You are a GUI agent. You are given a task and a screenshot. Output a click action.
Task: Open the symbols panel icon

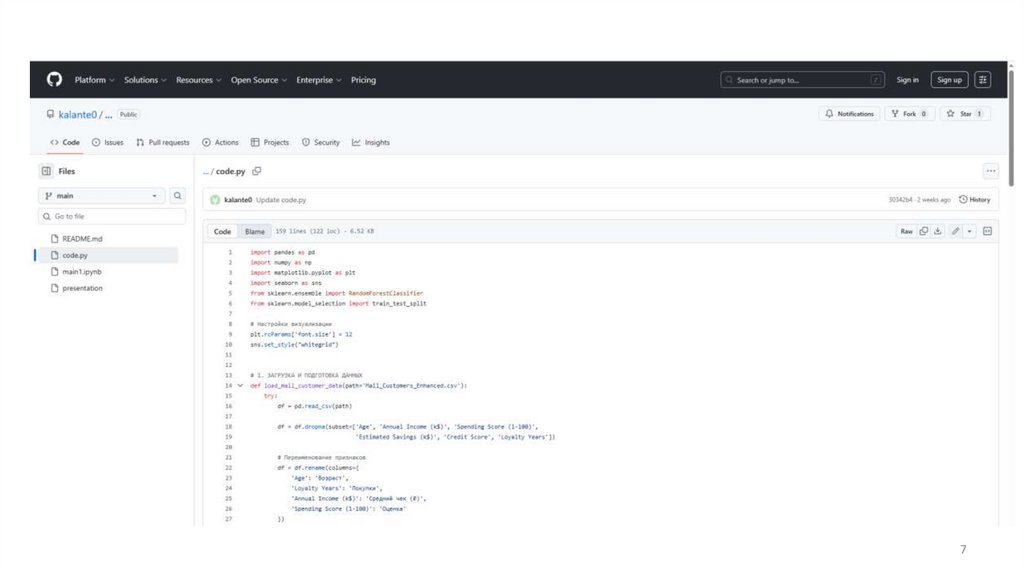pyautogui.click(x=987, y=231)
